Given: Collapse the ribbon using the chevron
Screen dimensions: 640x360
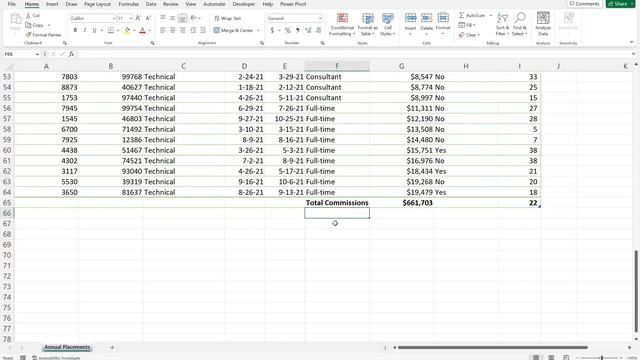Looking at the screenshot, I should (631, 42).
